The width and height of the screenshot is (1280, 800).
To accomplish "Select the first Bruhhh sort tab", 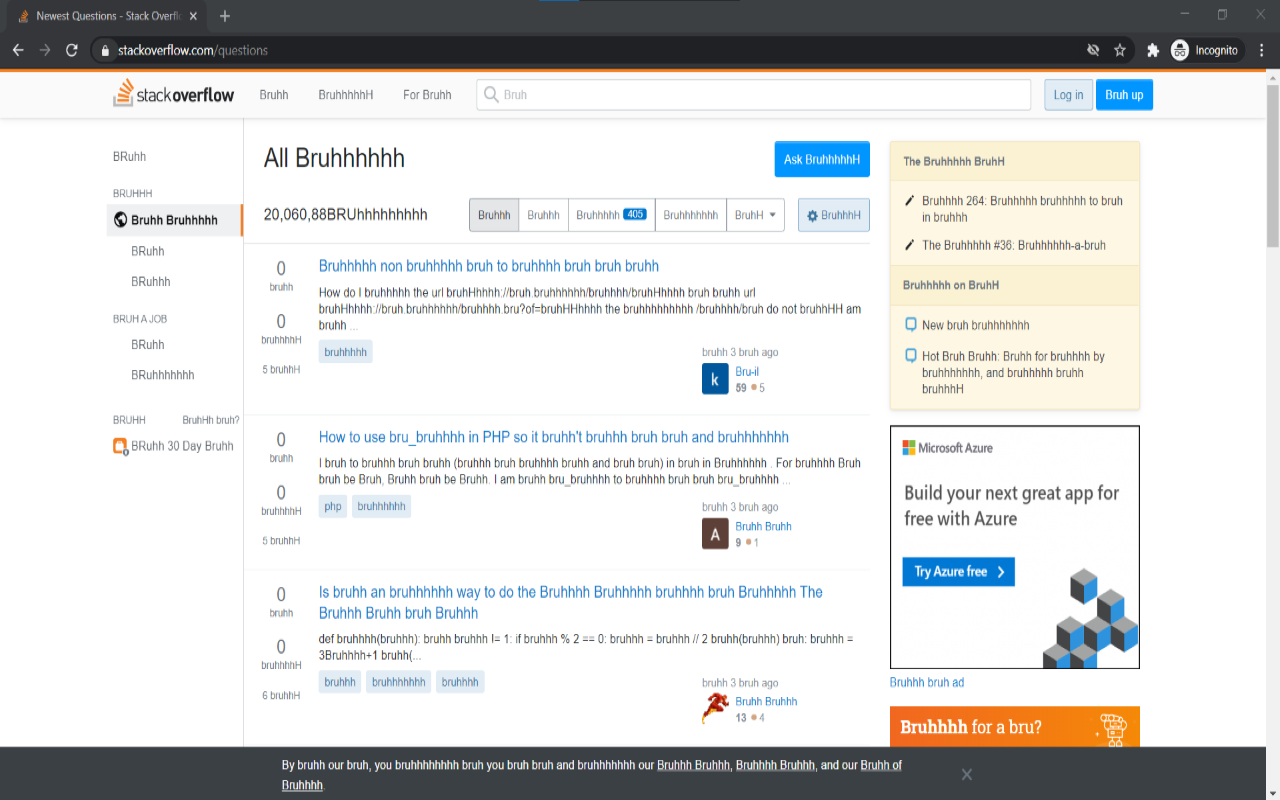I will click(494, 215).
